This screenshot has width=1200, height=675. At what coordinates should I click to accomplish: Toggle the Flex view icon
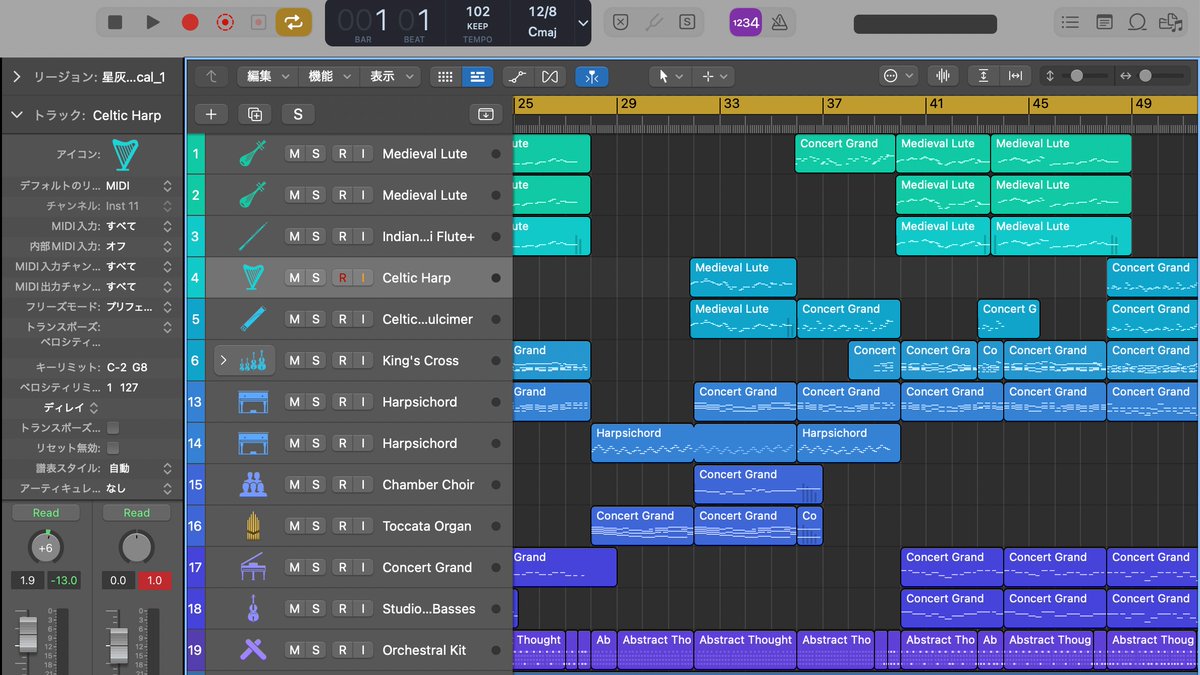[549, 76]
